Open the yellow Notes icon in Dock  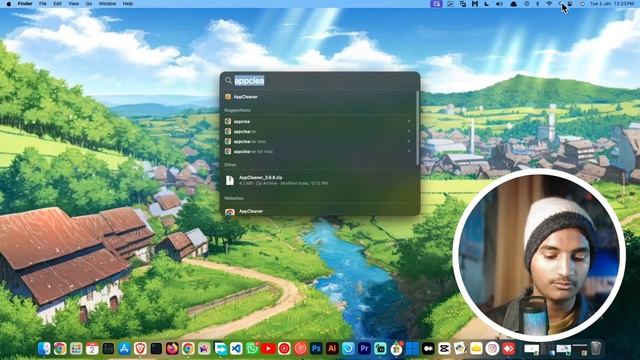[x=476, y=349]
